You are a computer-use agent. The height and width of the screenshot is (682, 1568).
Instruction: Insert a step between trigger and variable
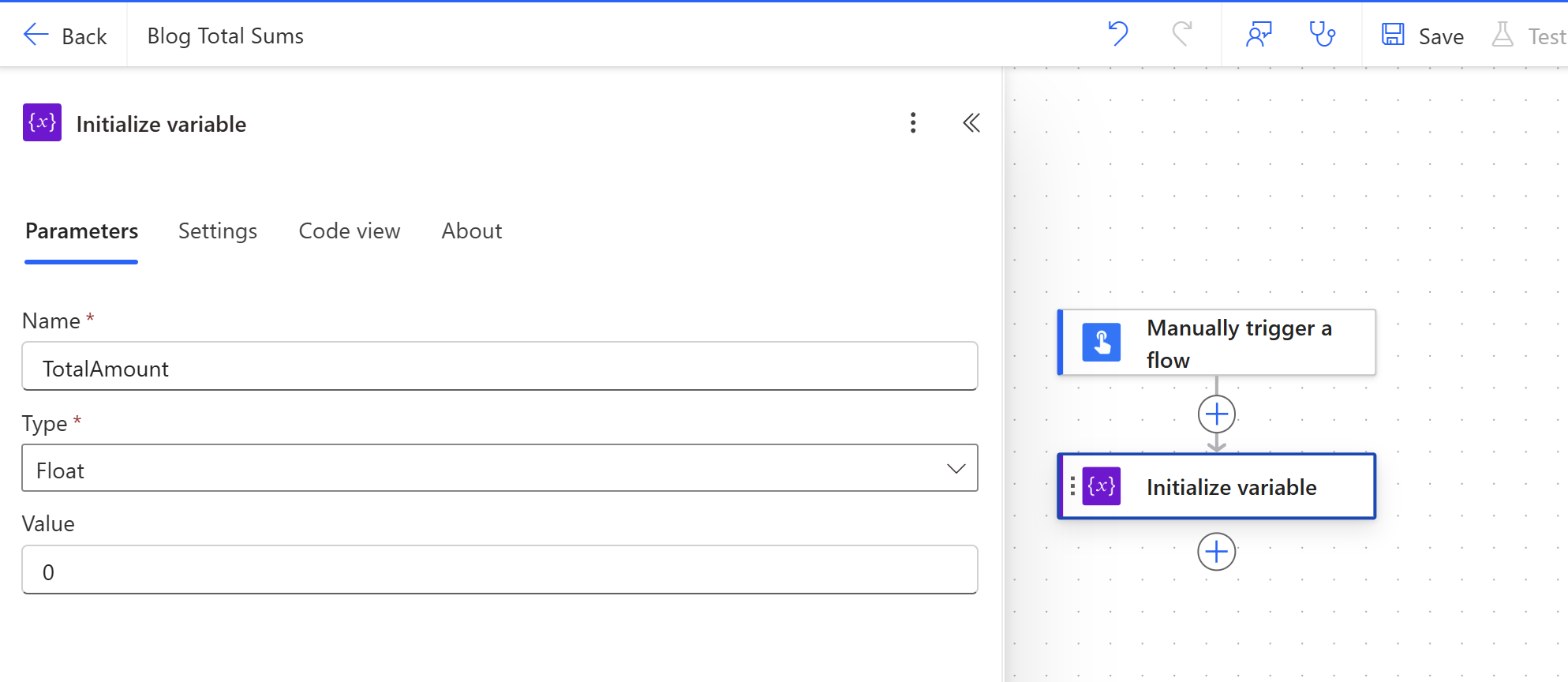click(1217, 414)
